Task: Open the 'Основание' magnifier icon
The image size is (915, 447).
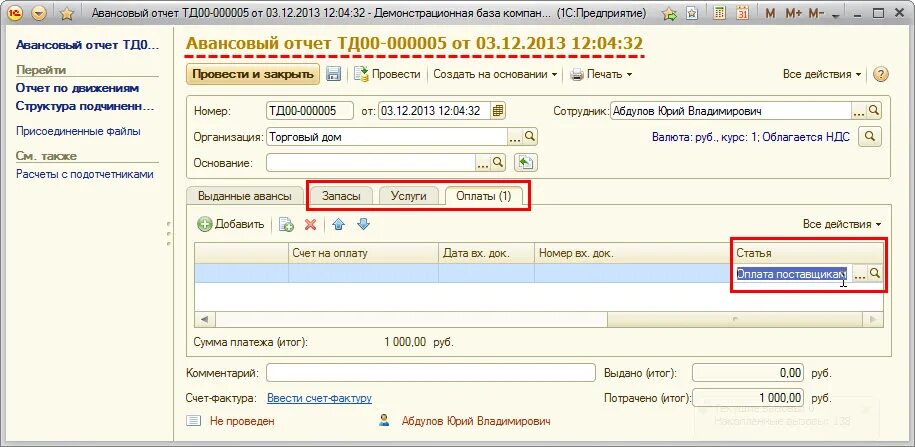Action: click(x=498, y=163)
